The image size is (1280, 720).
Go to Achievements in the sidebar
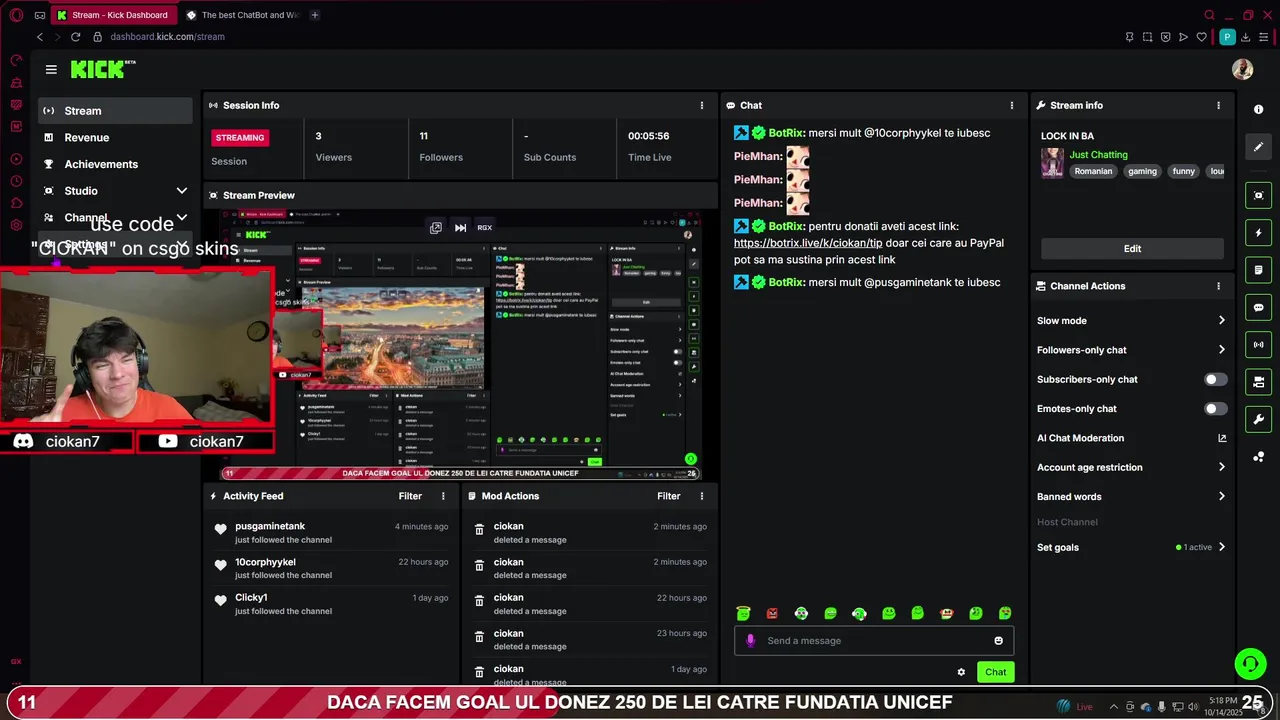click(x=115, y=164)
